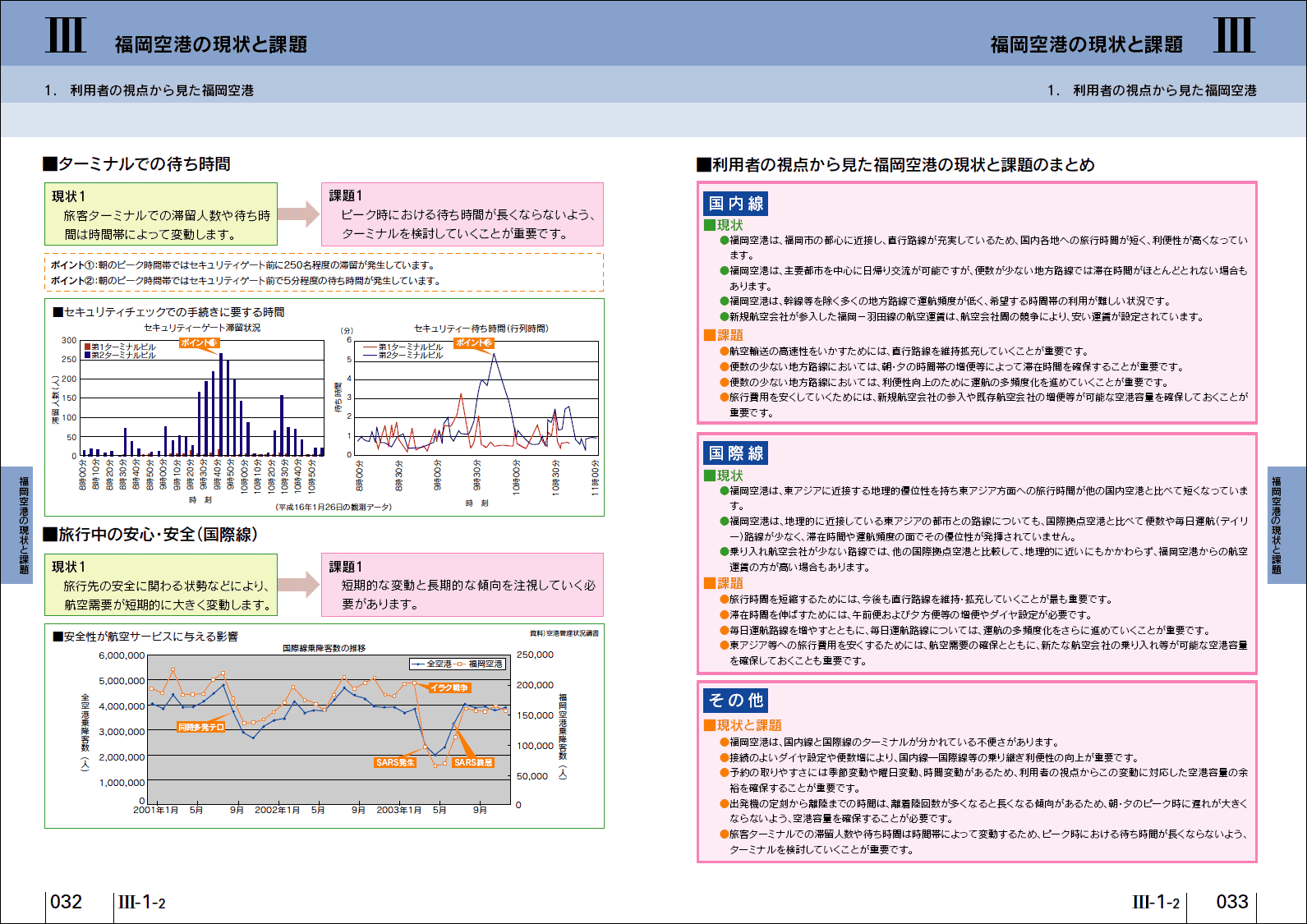Click the III-1-2 label next to page 032
Viewport: 1307px width, 924px height.
[141, 903]
